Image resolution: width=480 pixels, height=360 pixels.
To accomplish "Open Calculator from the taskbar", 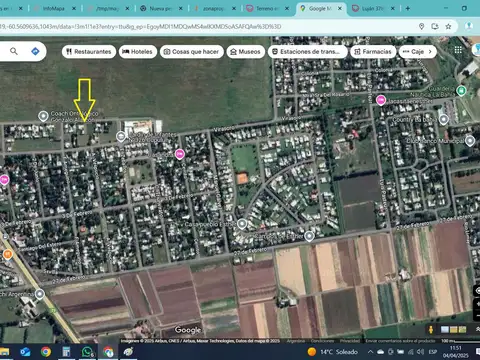I will point(66,352).
